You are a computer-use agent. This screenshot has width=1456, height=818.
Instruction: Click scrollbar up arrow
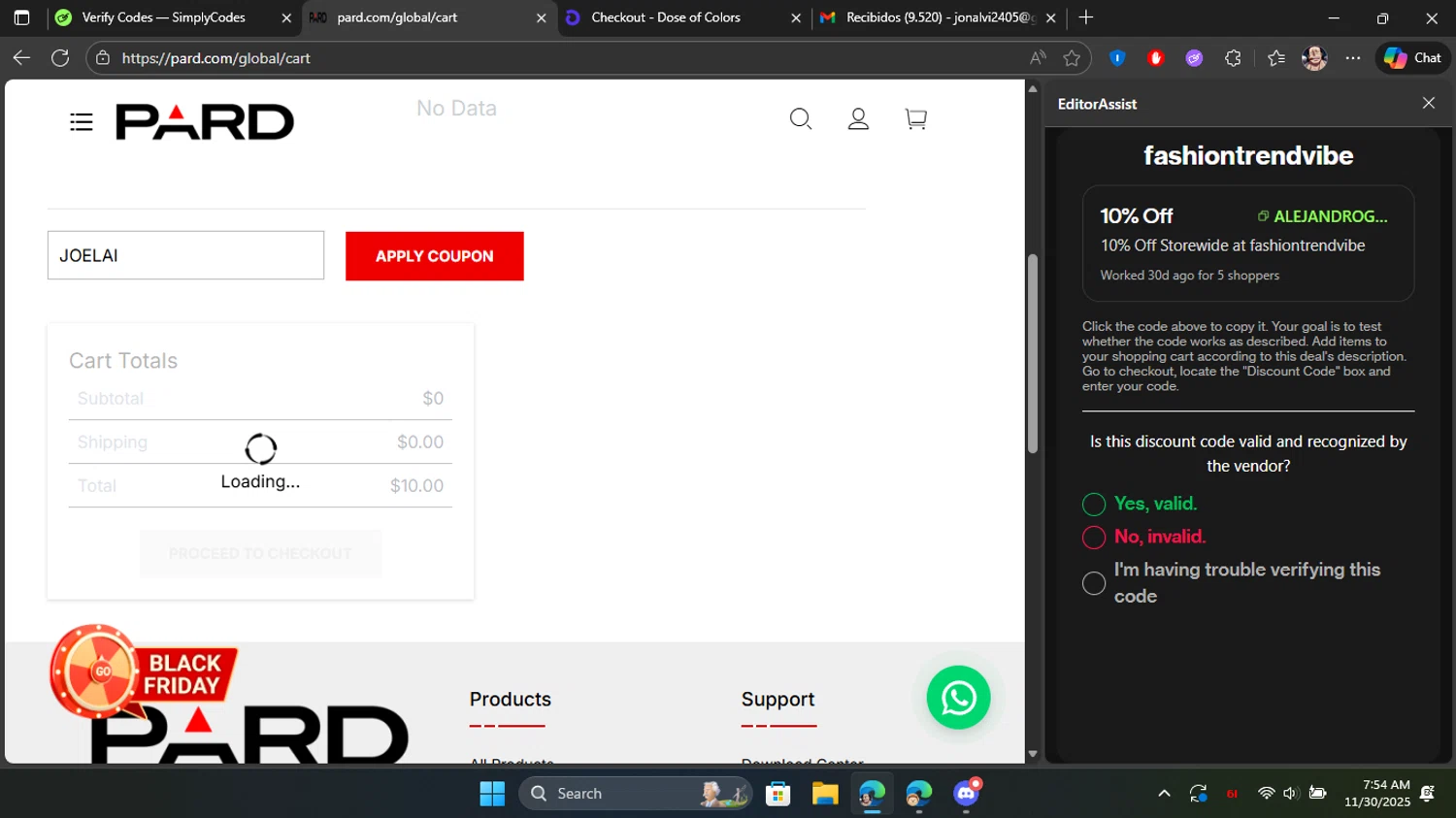[1033, 88]
